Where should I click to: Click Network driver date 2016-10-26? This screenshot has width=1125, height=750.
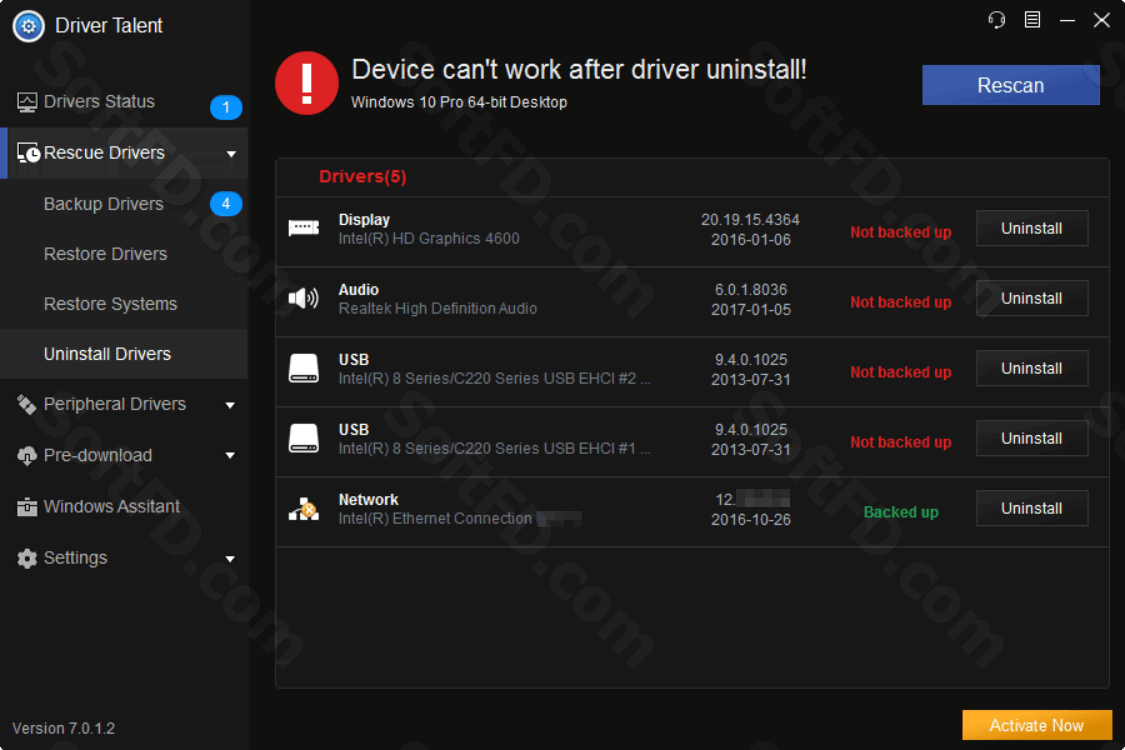click(x=750, y=520)
